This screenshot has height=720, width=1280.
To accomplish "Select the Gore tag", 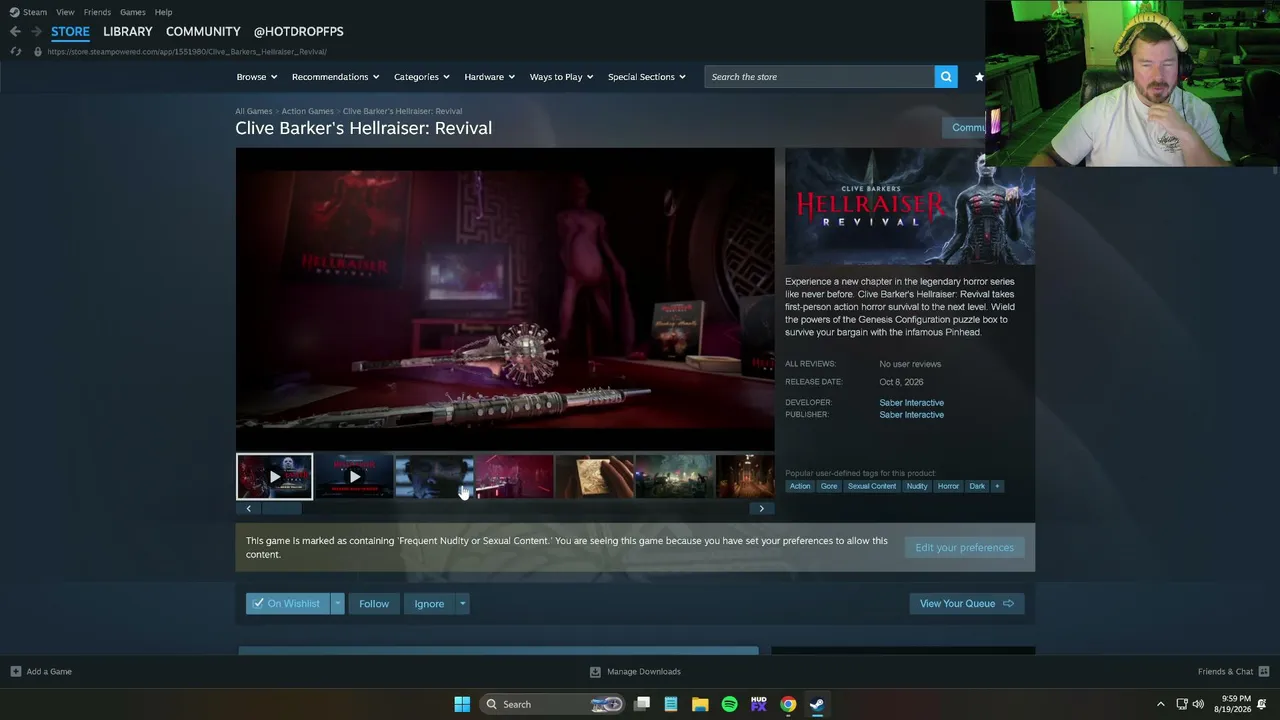I will pyautogui.click(x=829, y=486).
